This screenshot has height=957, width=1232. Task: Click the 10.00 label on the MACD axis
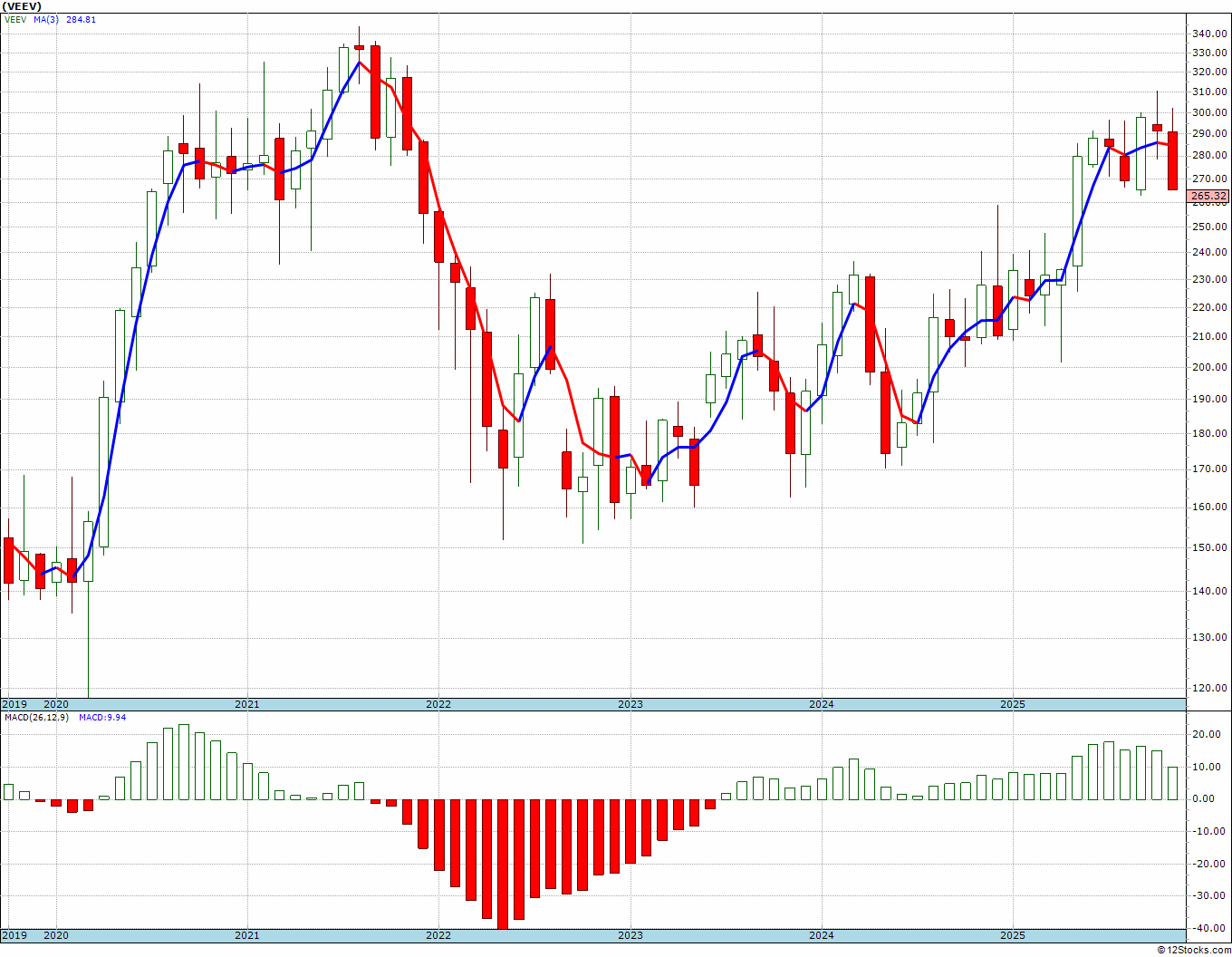(x=1208, y=767)
